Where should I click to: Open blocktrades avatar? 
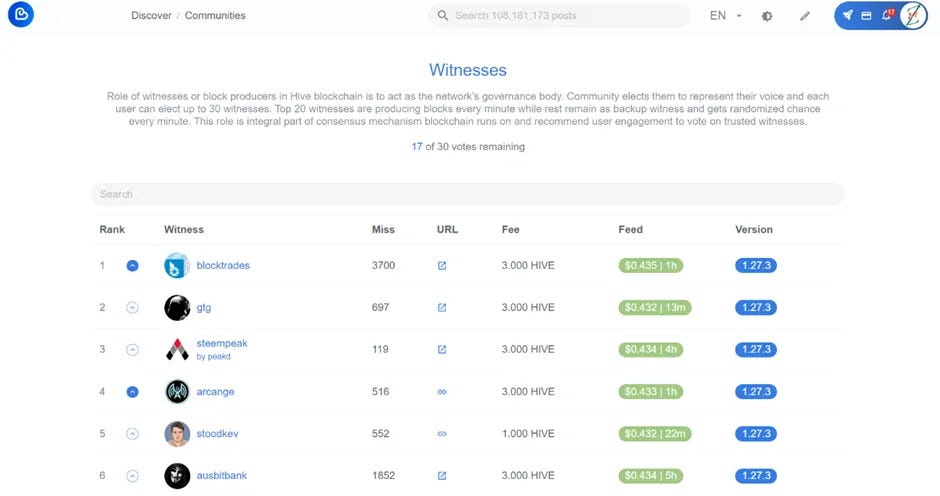tap(177, 266)
